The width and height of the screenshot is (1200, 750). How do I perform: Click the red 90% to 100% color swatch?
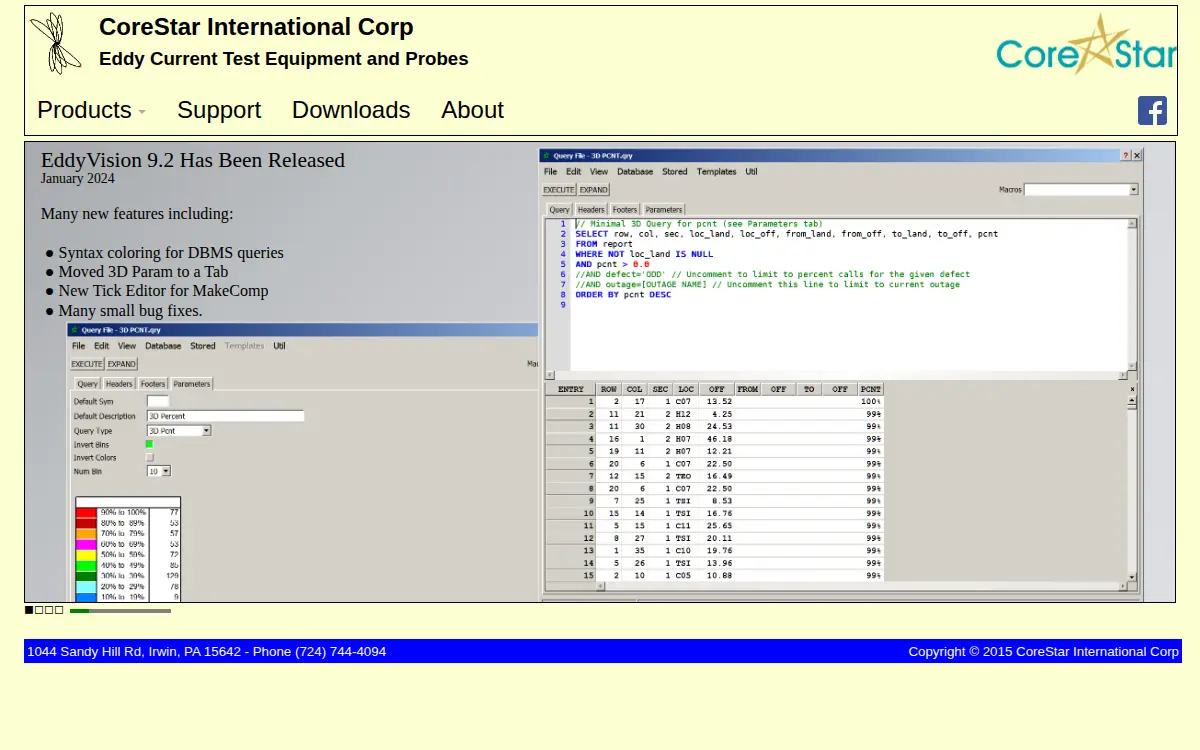pos(87,512)
